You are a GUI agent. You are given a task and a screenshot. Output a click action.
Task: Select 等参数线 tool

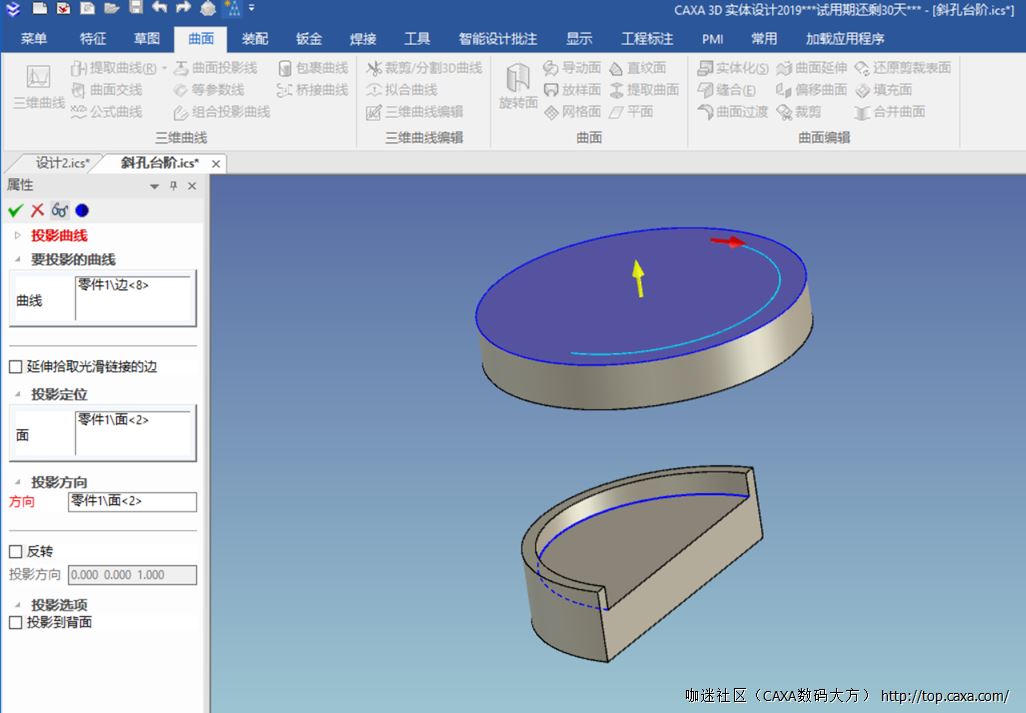(x=209, y=90)
